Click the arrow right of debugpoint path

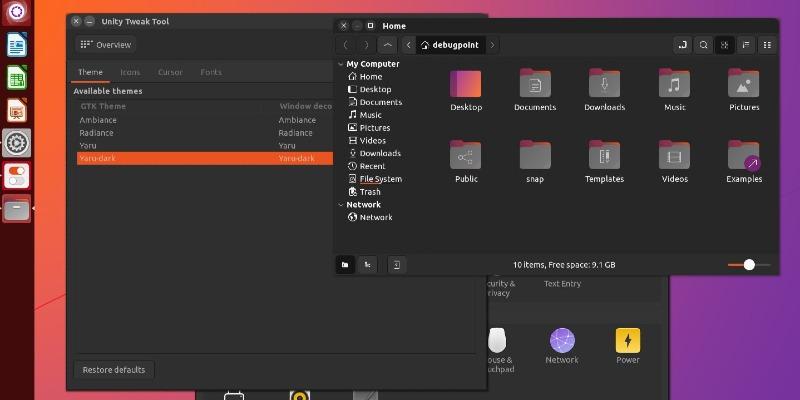coord(494,45)
